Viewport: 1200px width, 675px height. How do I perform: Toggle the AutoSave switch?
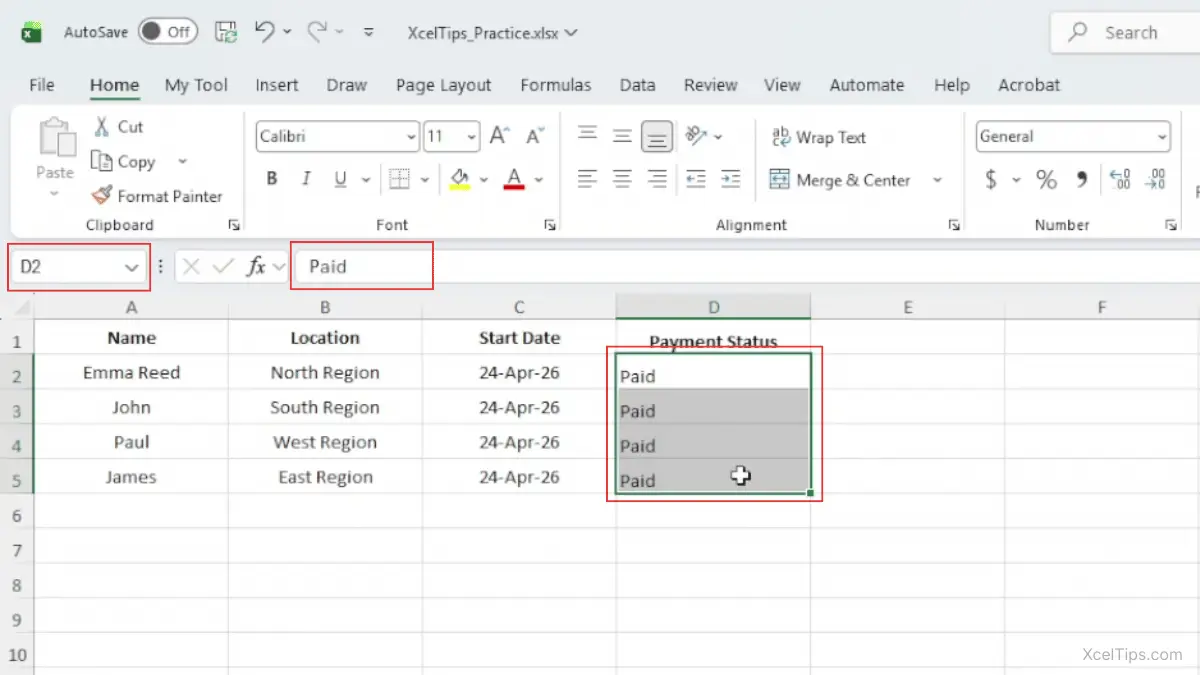(x=166, y=32)
